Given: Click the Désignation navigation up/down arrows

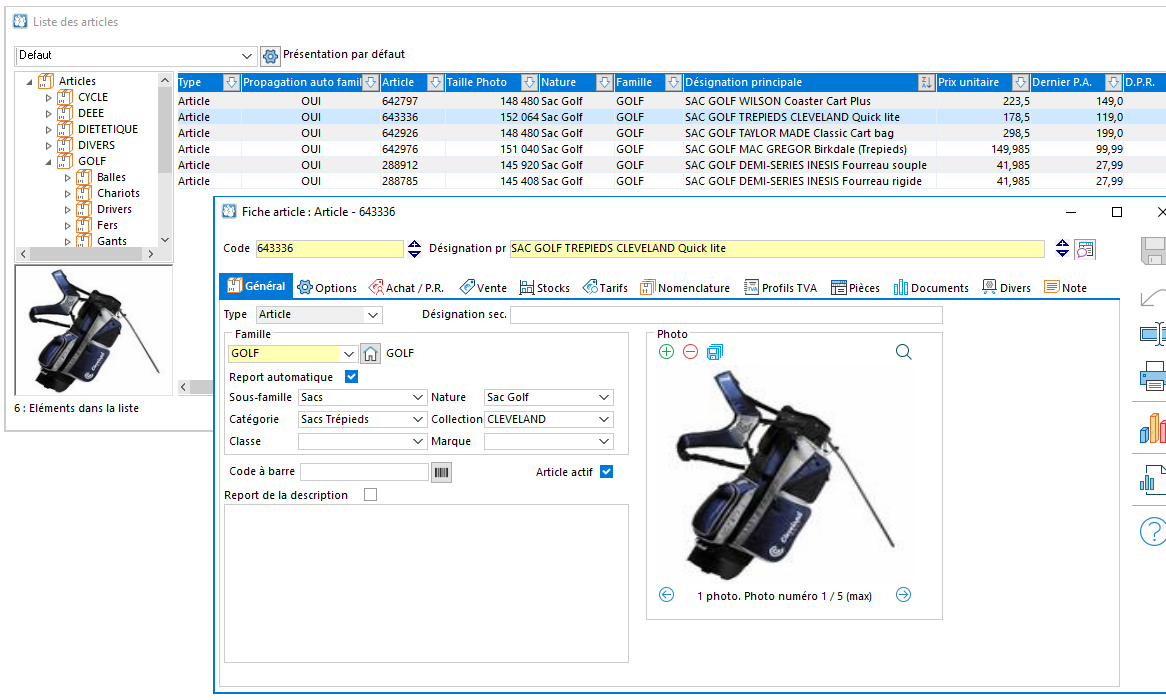Looking at the screenshot, I should [1062, 249].
